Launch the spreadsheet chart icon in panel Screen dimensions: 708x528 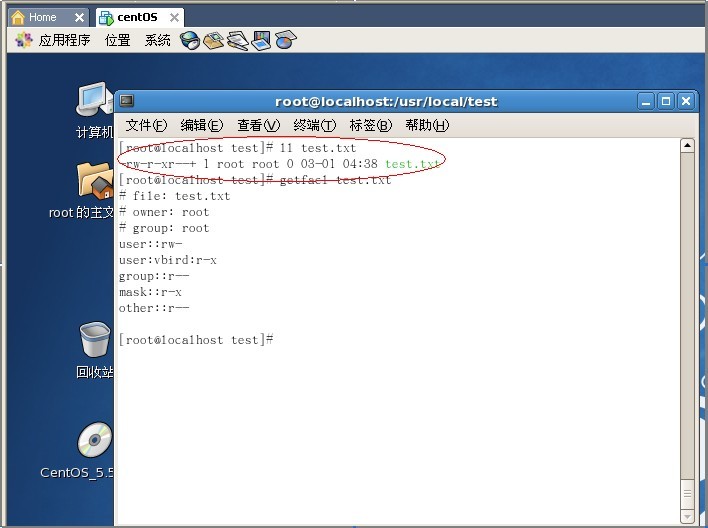click(x=285, y=41)
